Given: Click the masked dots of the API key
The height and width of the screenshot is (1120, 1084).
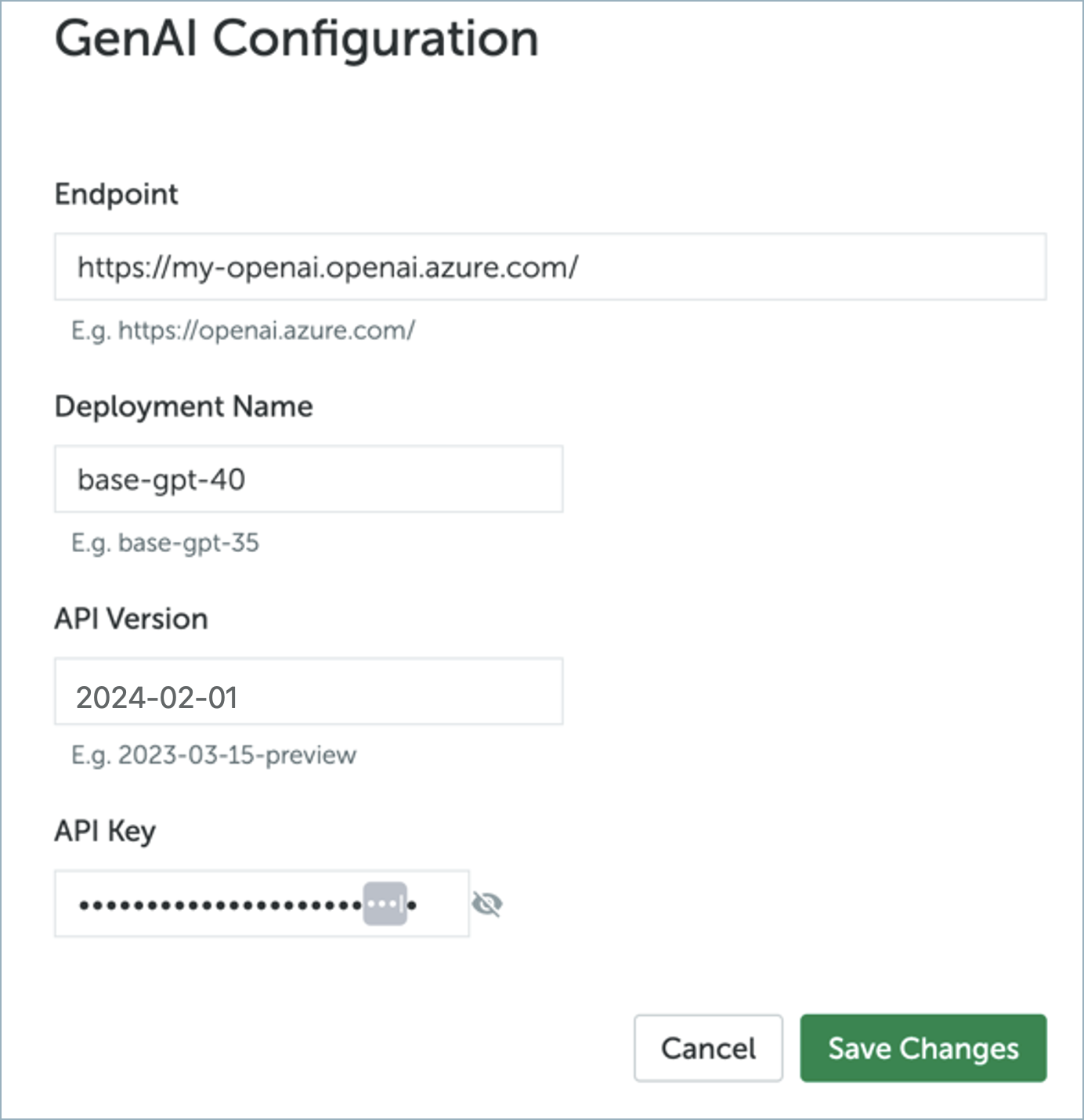Looking at the screenshot, I should coord(219,905).
